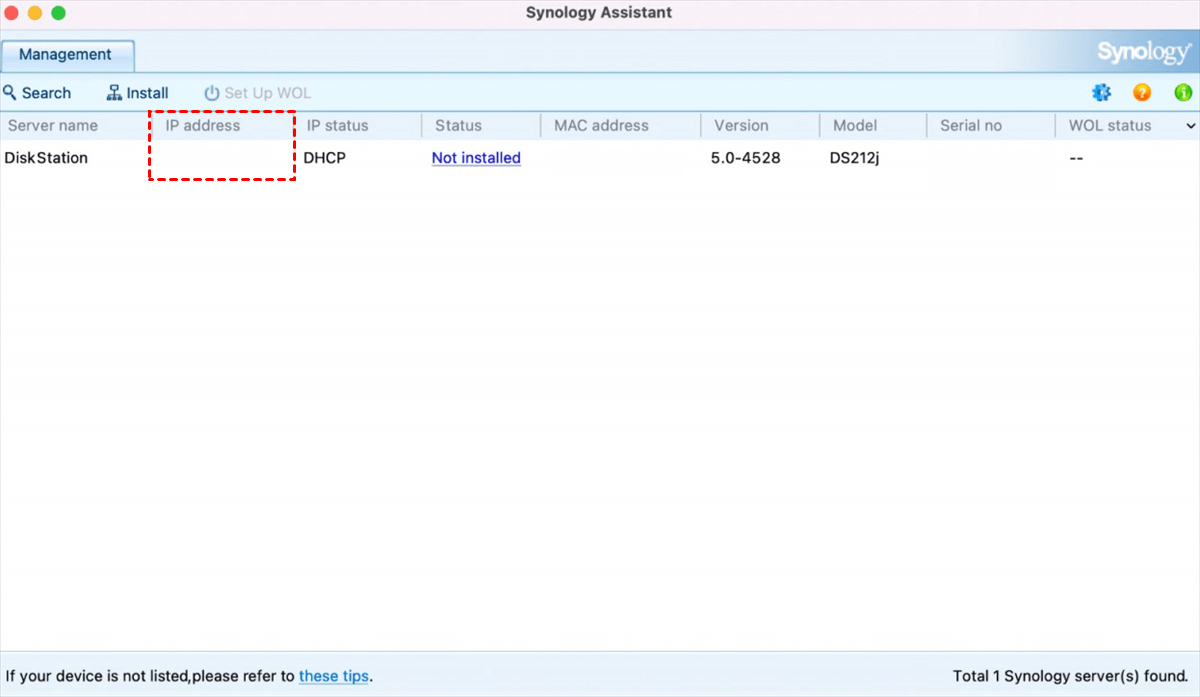The image size is (1200, 697).
Task: Sort by IP status column header
Action: pos(337,126)
